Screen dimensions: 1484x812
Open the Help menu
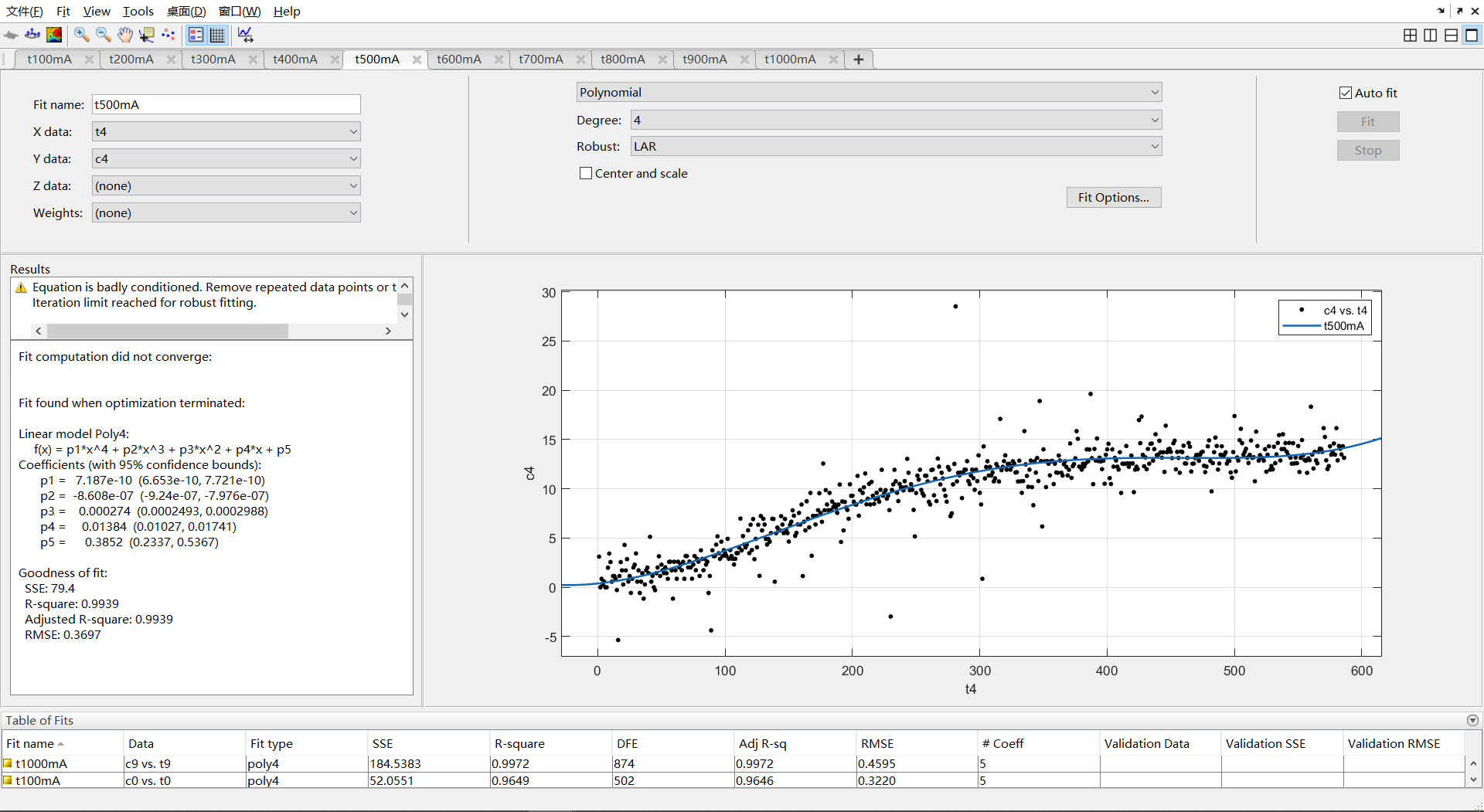point(287,11)
